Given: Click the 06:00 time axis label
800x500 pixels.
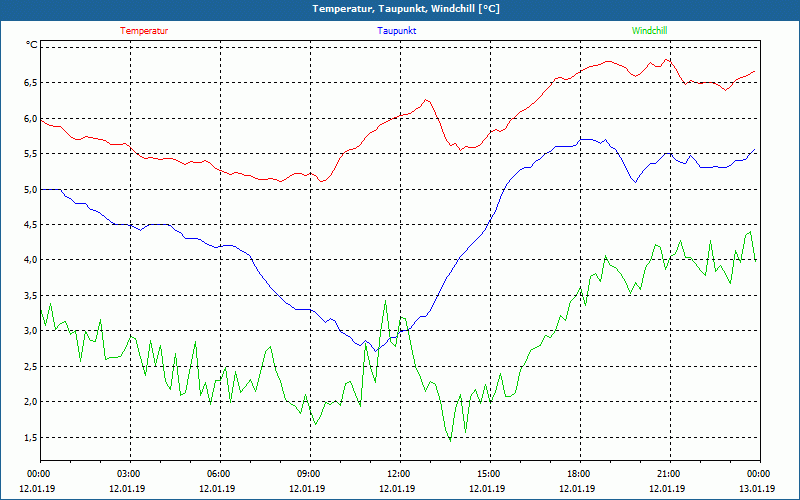Looking at the screenshot, I should (x=220, y=474).
